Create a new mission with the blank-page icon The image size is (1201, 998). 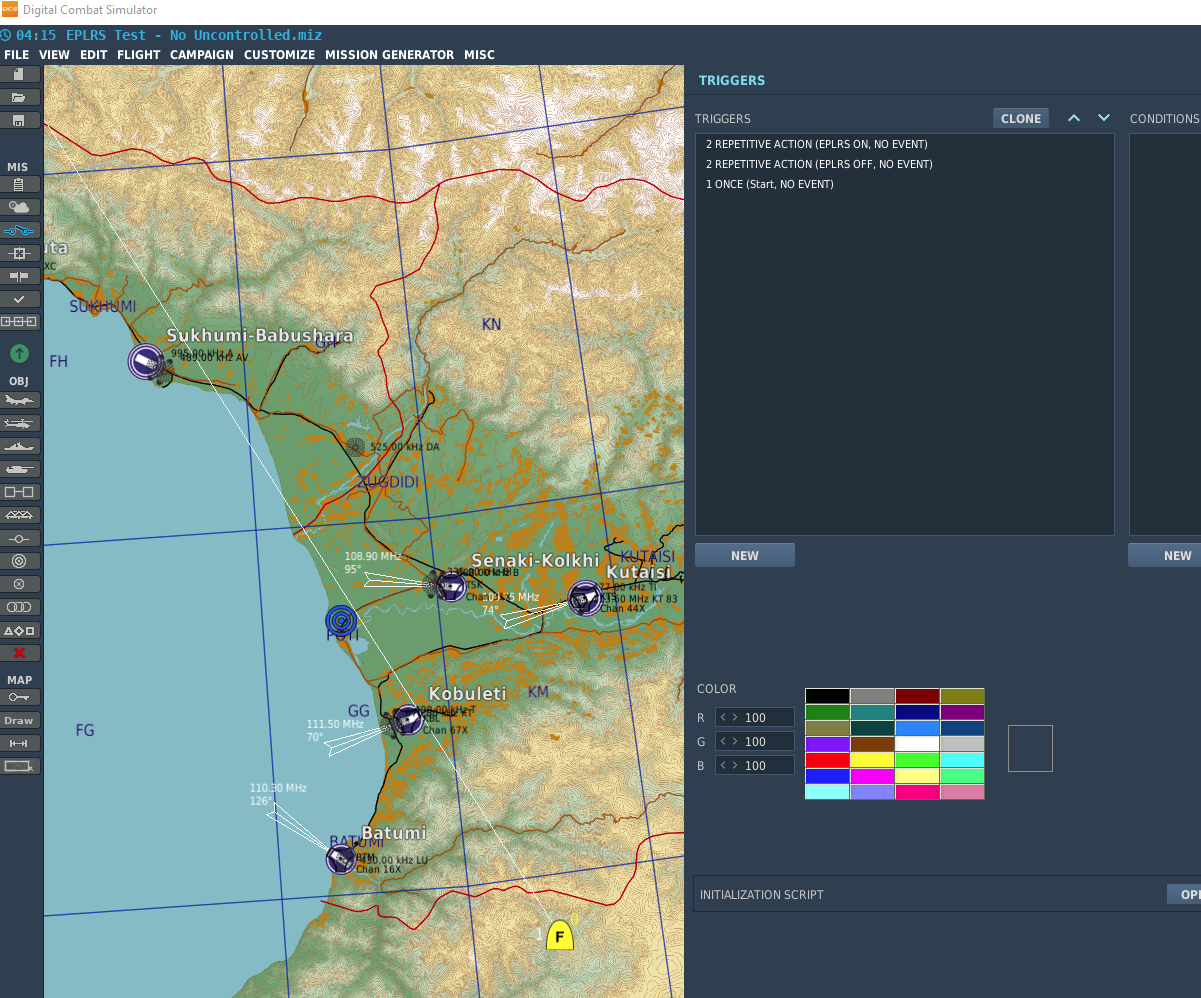[x=20, y=74]
